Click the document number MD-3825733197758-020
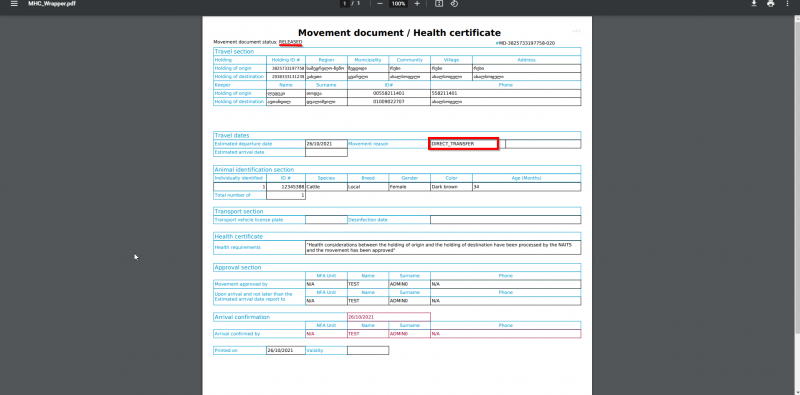800x395 pixels. 525,43
